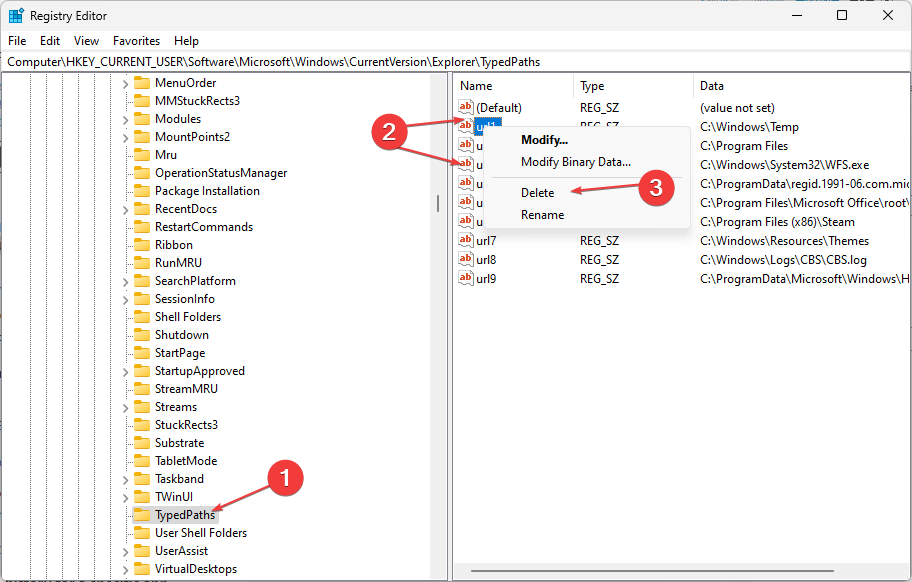Click the (Default) value's string icon

pos(465,107)
